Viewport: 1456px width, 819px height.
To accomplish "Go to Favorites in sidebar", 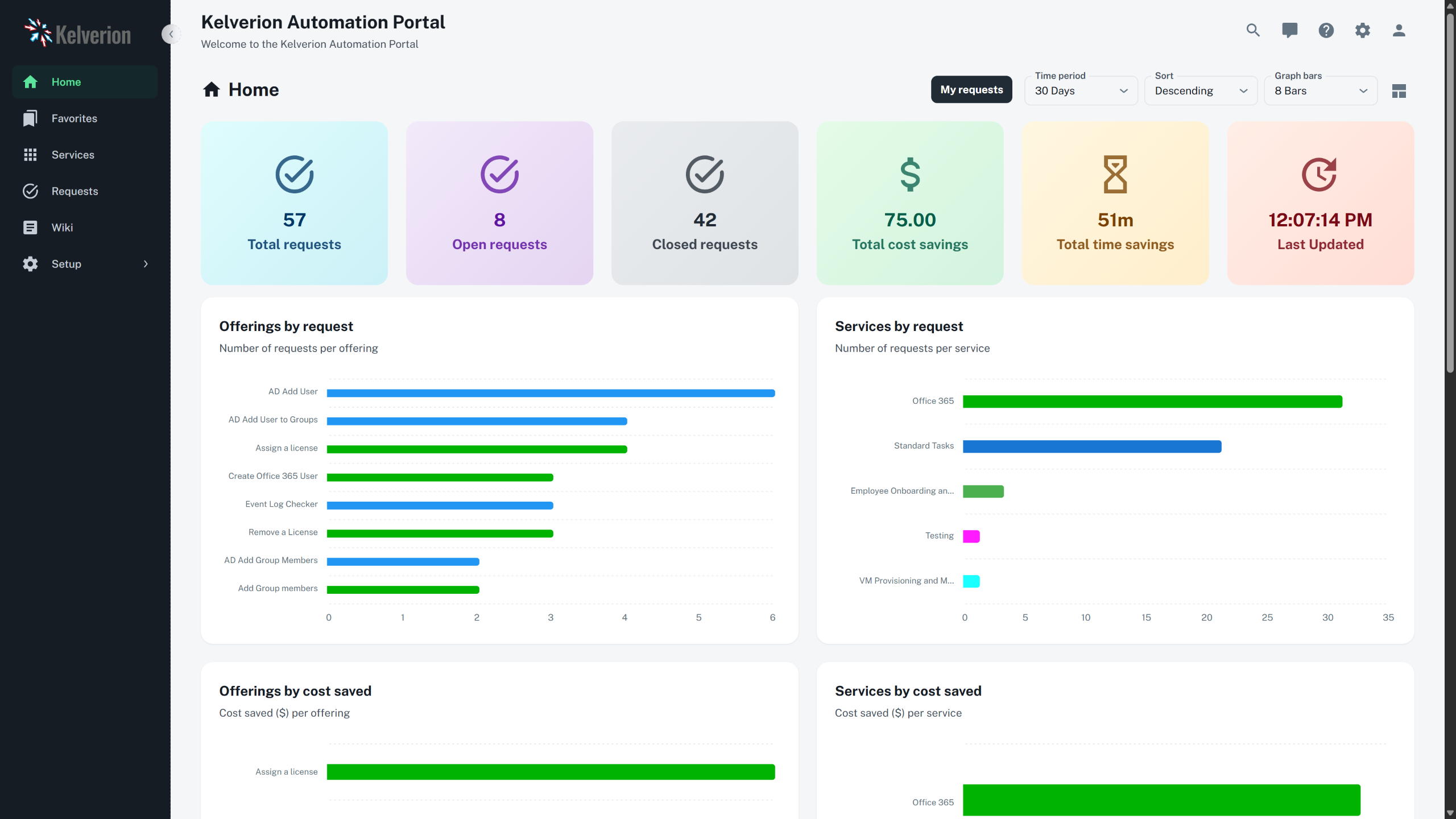I will pos(74,118).
